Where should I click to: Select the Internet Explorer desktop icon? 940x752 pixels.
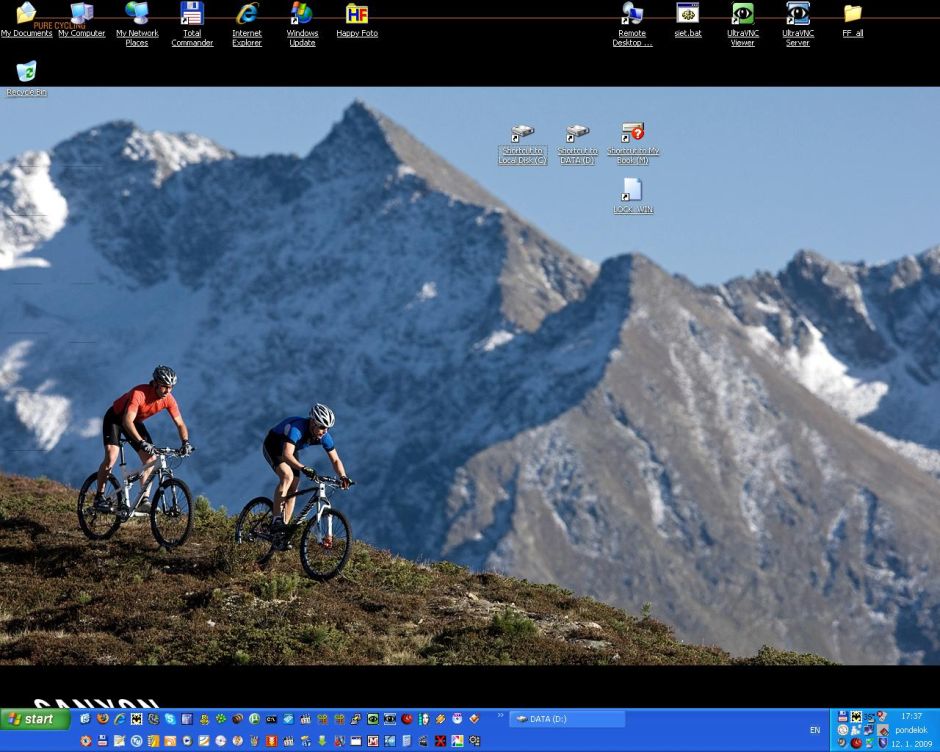(x=247, y=14)
